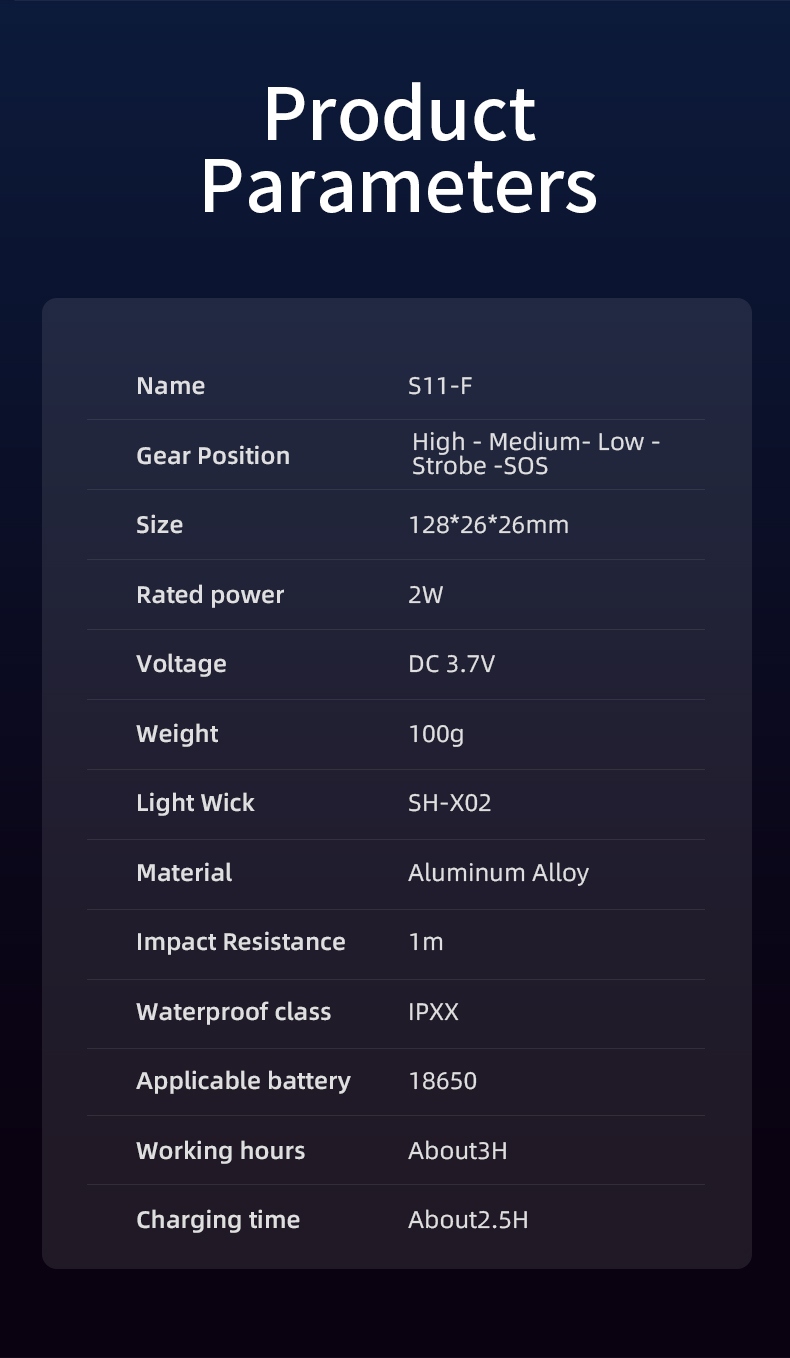Click the Voltage label
The image size is (790, 1358).
click(x=181, y=664)
